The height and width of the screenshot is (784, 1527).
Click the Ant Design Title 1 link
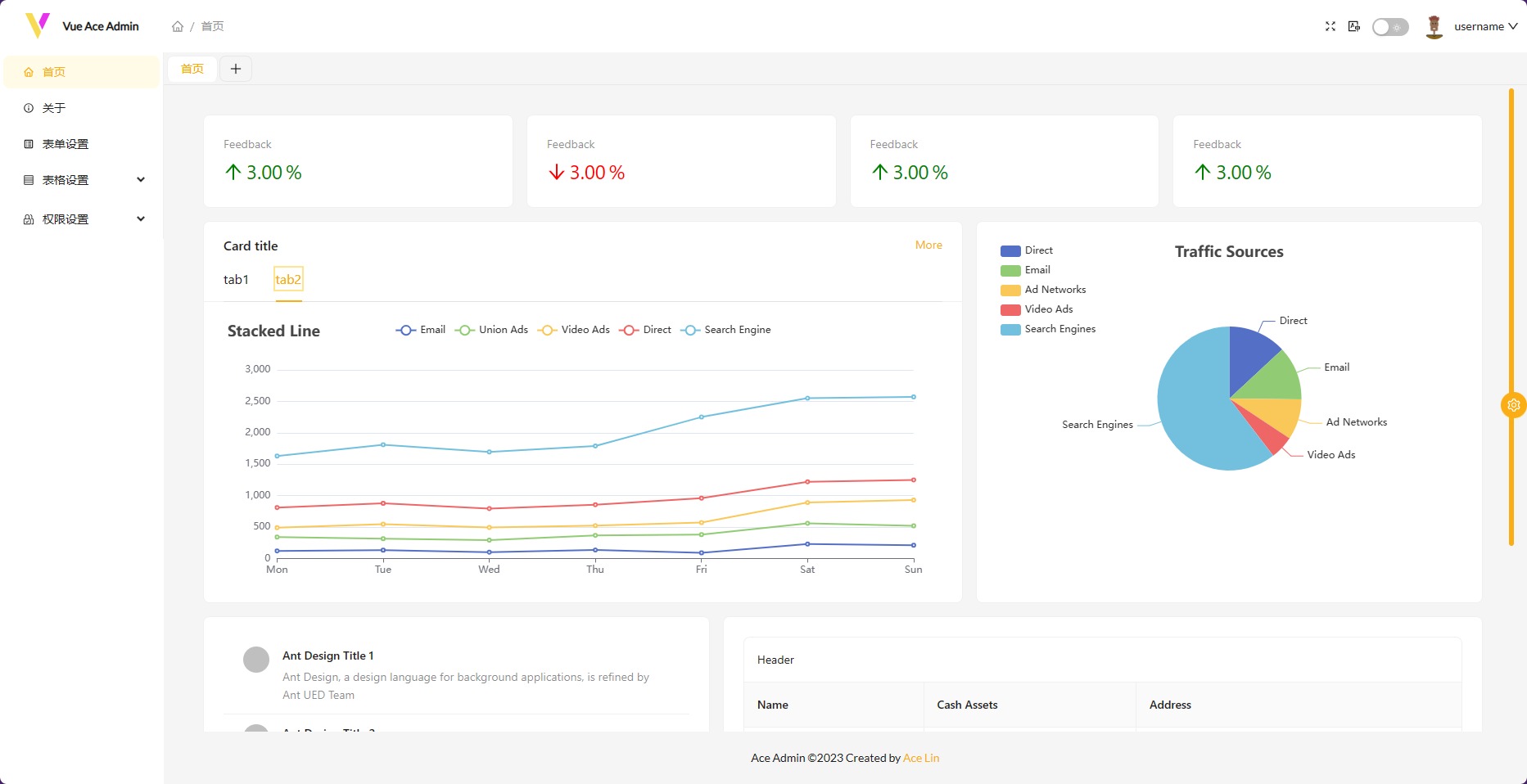click(328, 656)
